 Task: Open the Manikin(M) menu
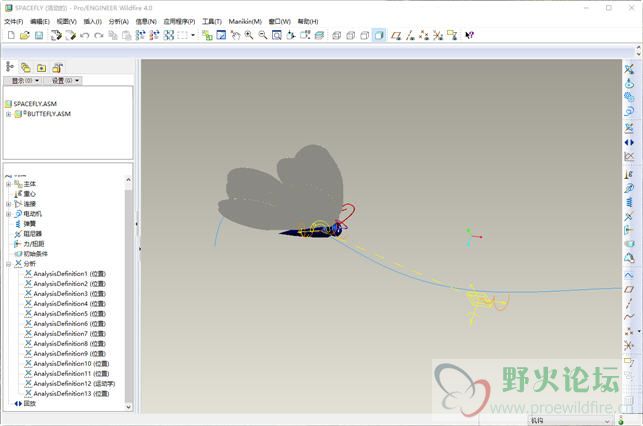pyautogui.click(x=245, y=21)
